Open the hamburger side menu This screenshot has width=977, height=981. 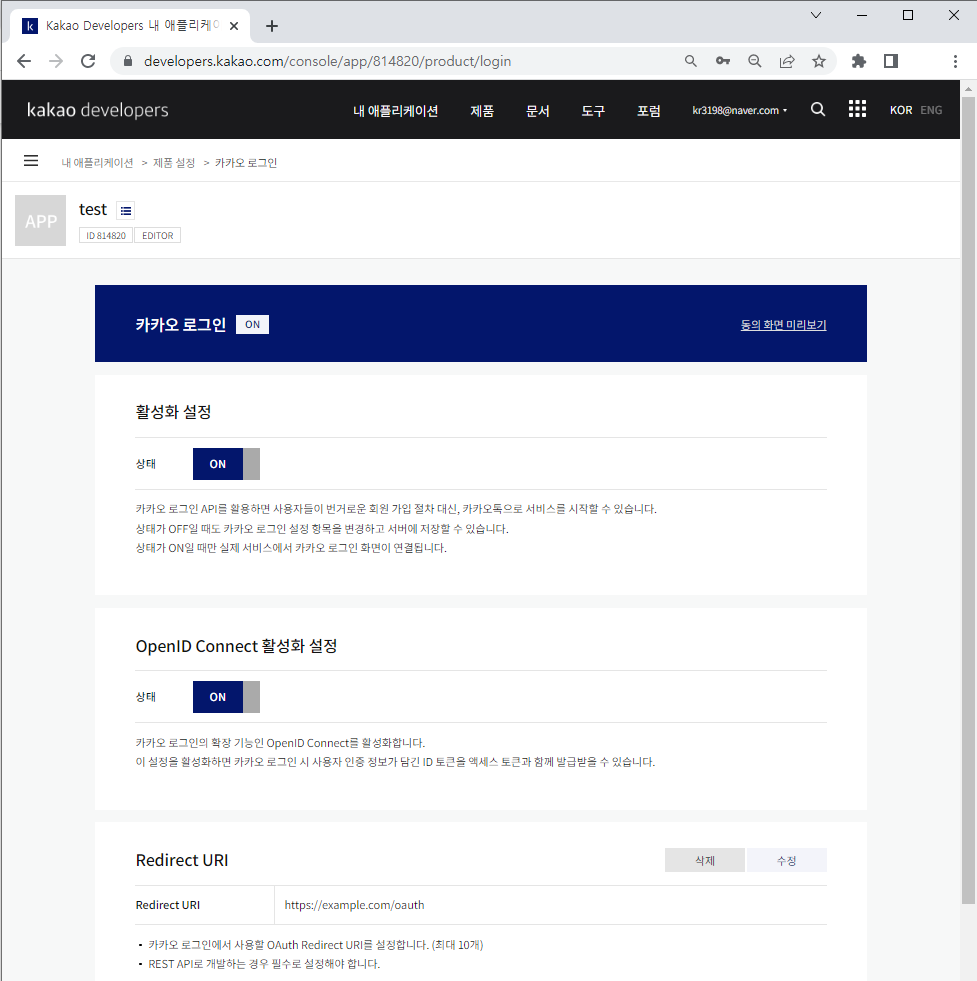click(x=31, y=161)
